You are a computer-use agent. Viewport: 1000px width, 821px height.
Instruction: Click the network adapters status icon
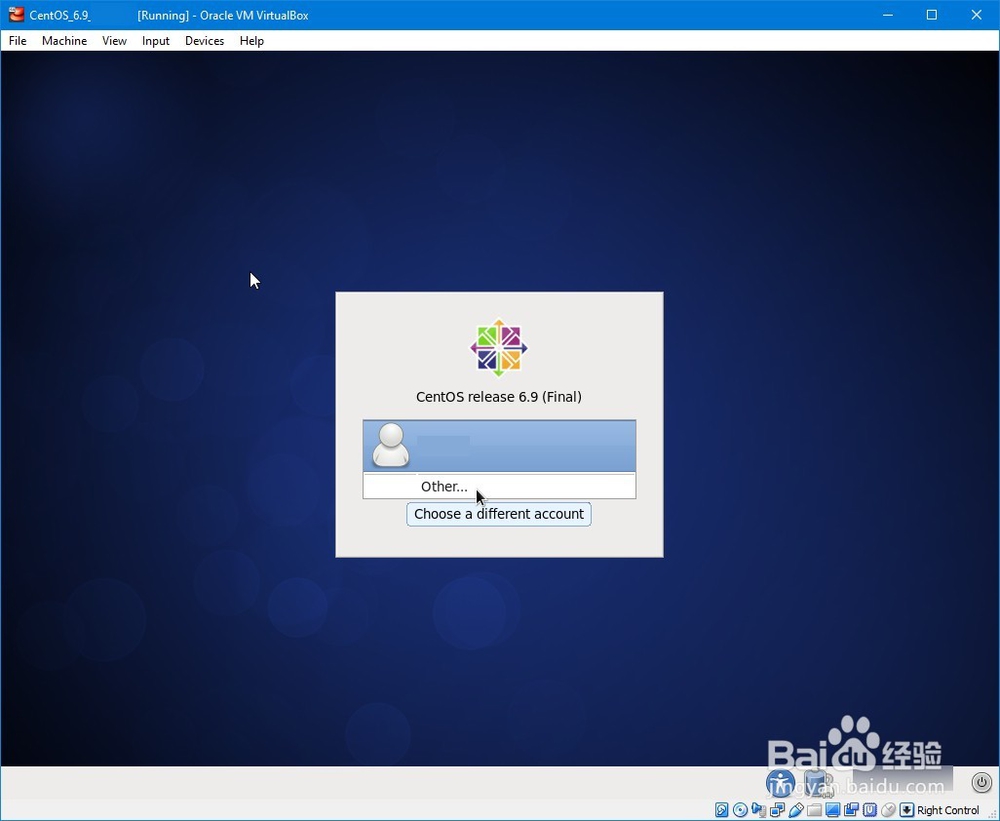tap(777, 810)
